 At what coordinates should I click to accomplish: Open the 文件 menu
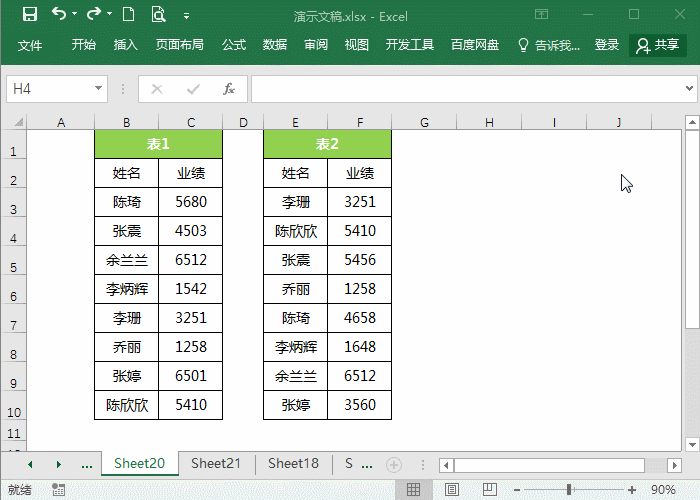pos(30,45)
